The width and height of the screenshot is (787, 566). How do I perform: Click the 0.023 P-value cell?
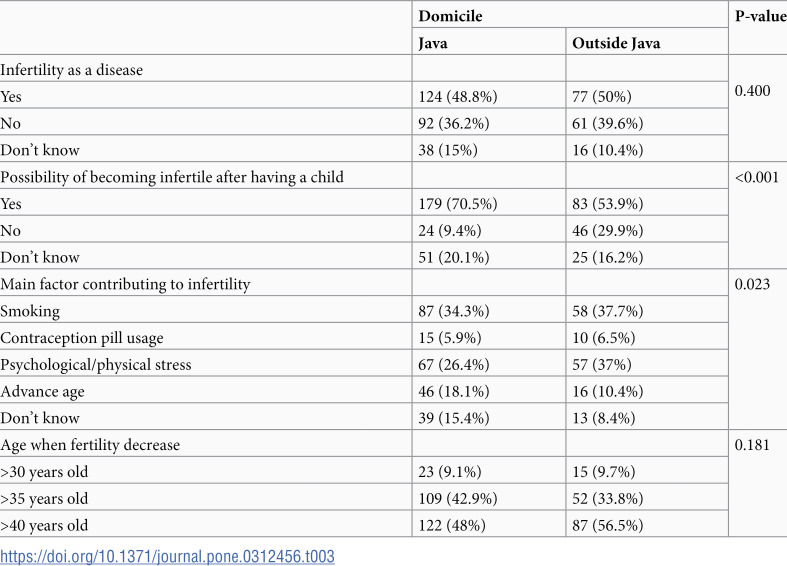point(752,285)
